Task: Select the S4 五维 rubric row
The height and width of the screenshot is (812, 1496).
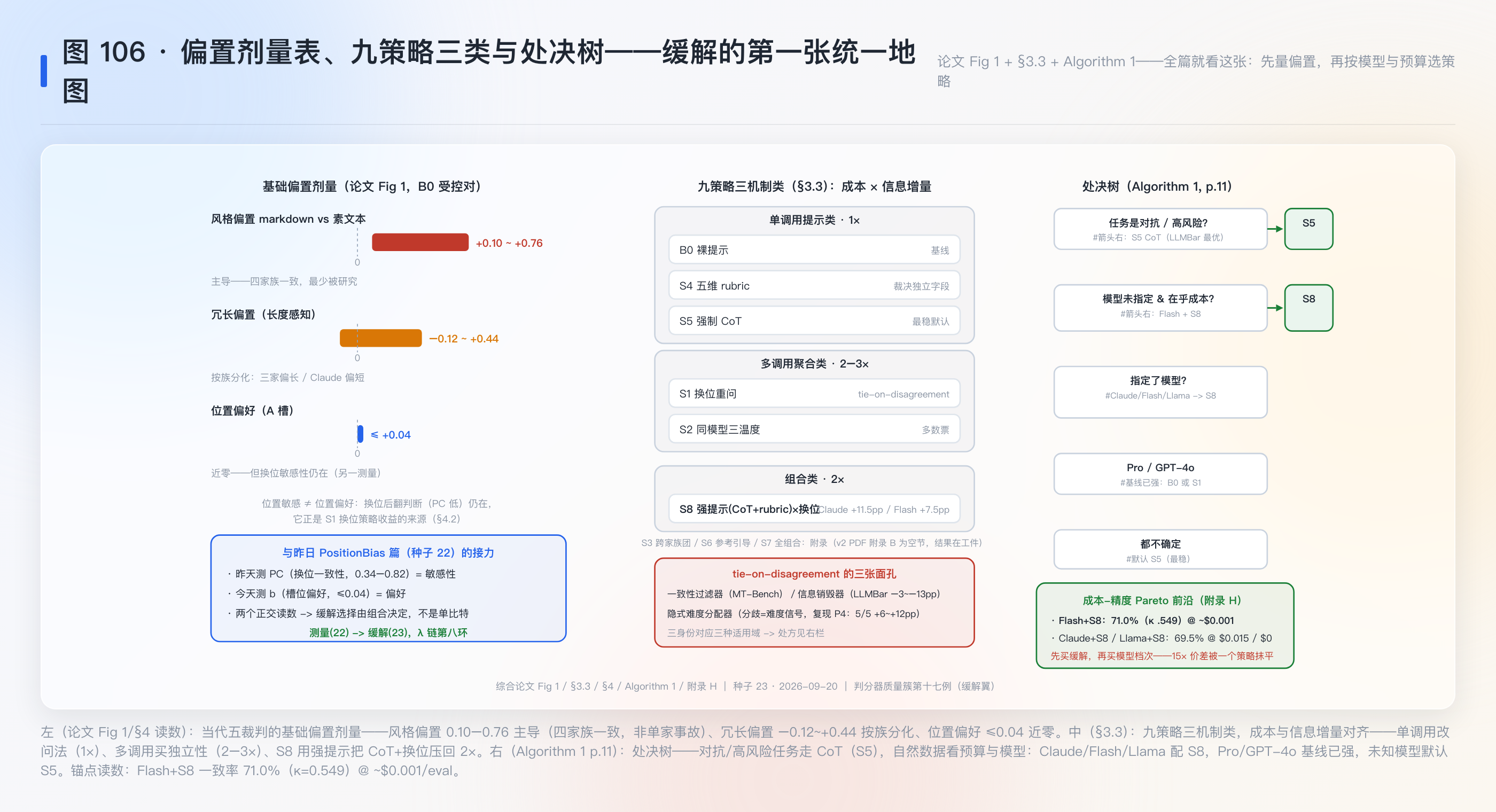Action: click(x=814, y=285)
